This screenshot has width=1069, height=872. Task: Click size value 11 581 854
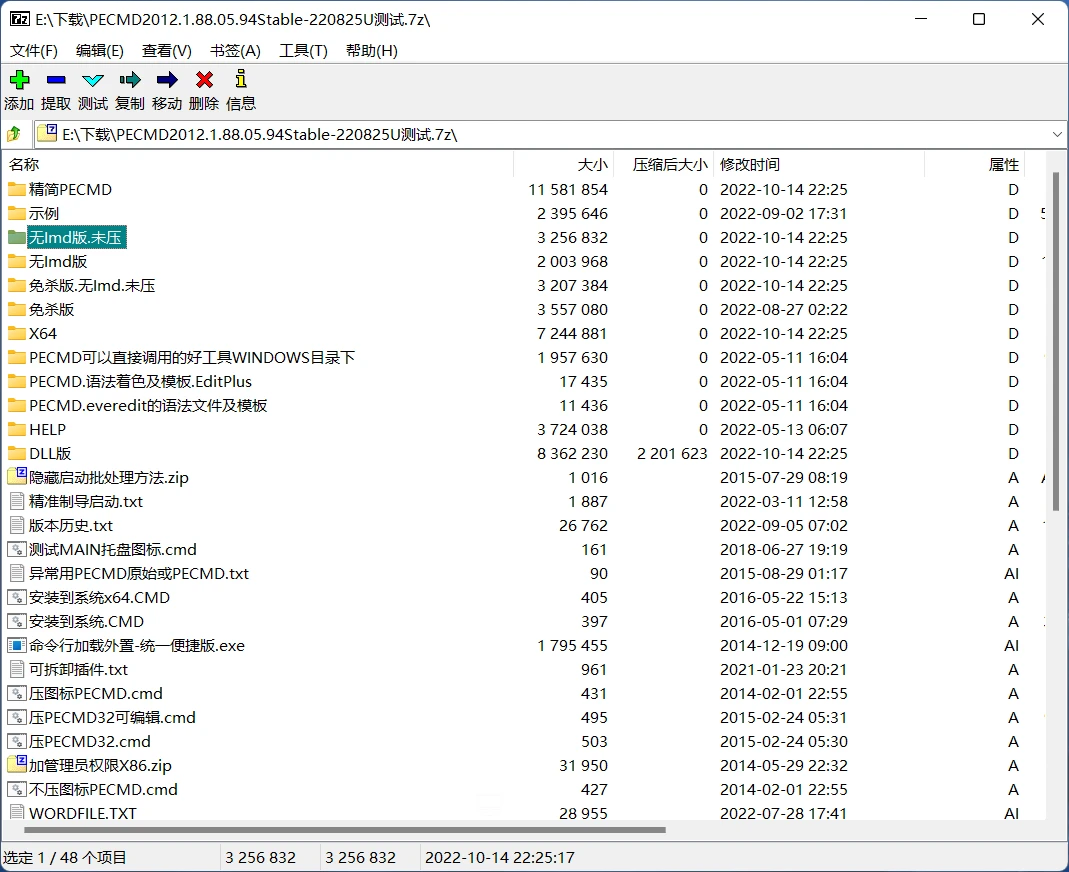coord(568,189)
